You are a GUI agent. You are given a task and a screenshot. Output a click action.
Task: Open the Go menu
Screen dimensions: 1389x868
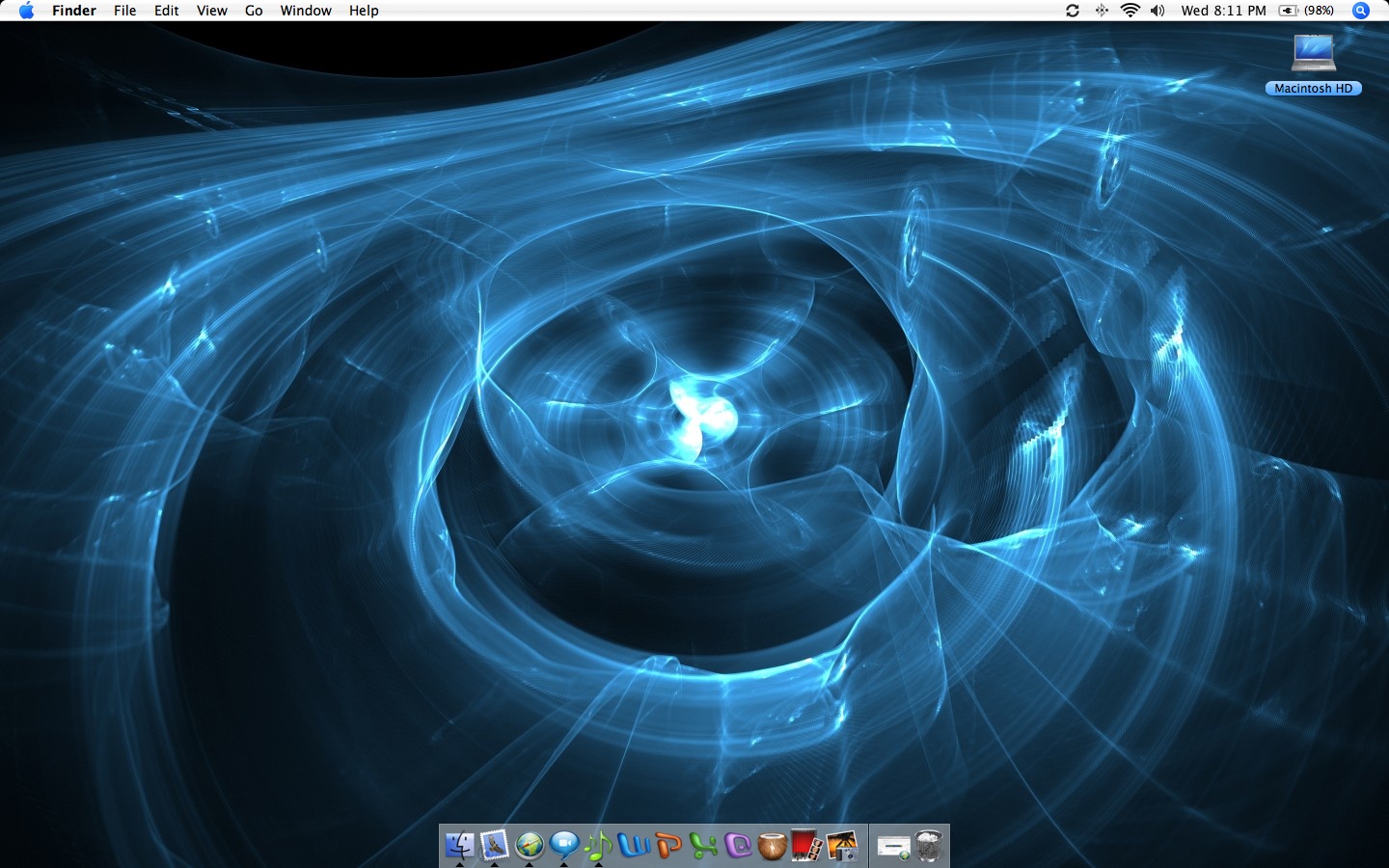tap(254, 11)
